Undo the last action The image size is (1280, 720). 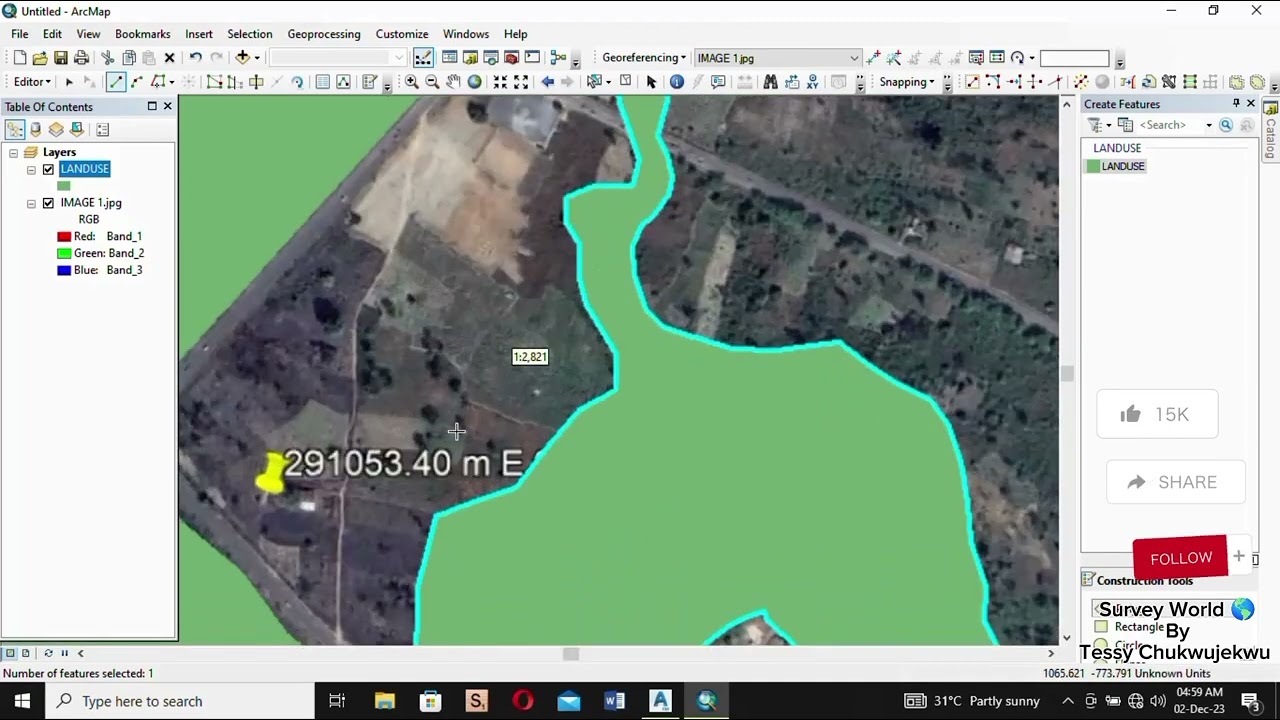click(196, 58)
